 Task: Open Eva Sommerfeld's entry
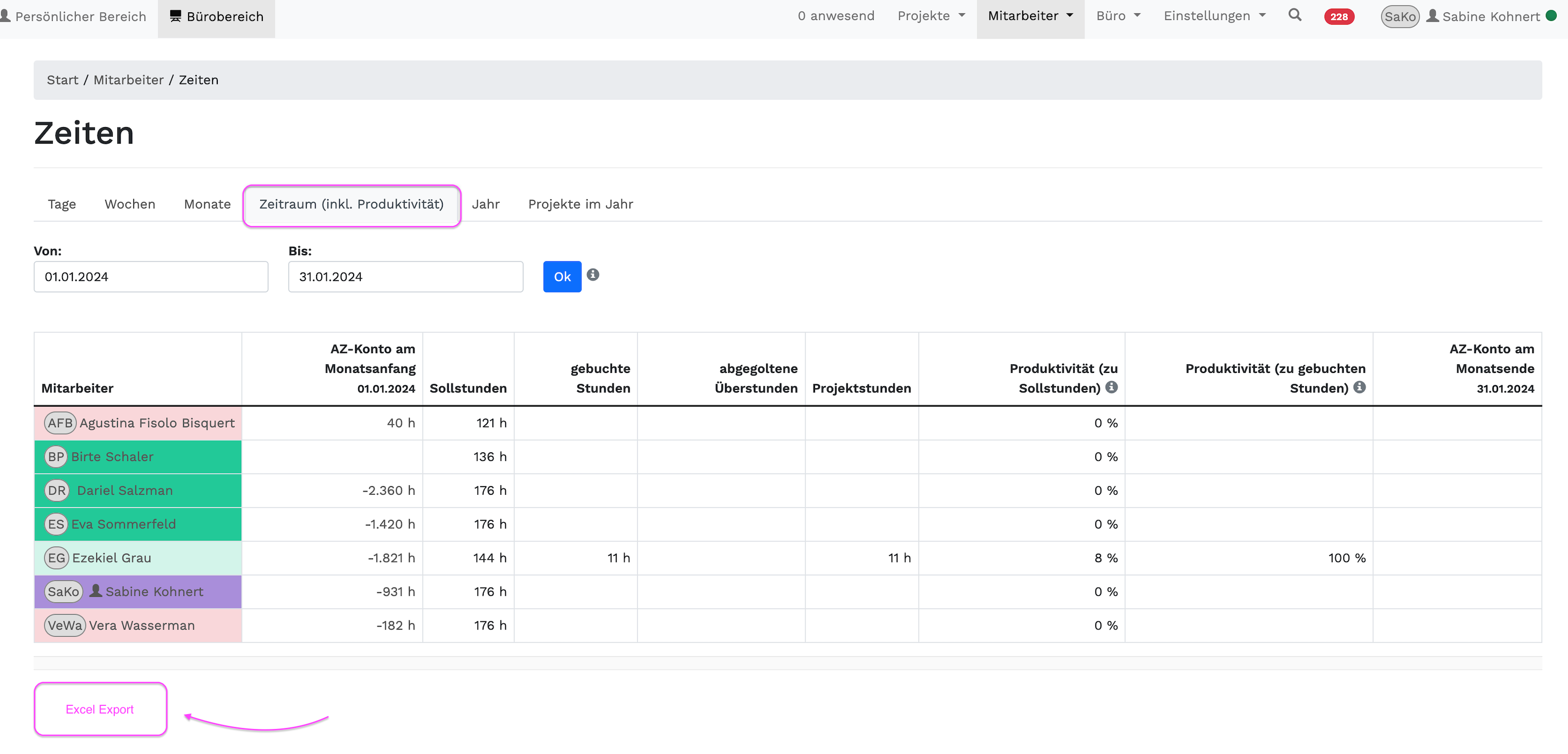[123, 525]
